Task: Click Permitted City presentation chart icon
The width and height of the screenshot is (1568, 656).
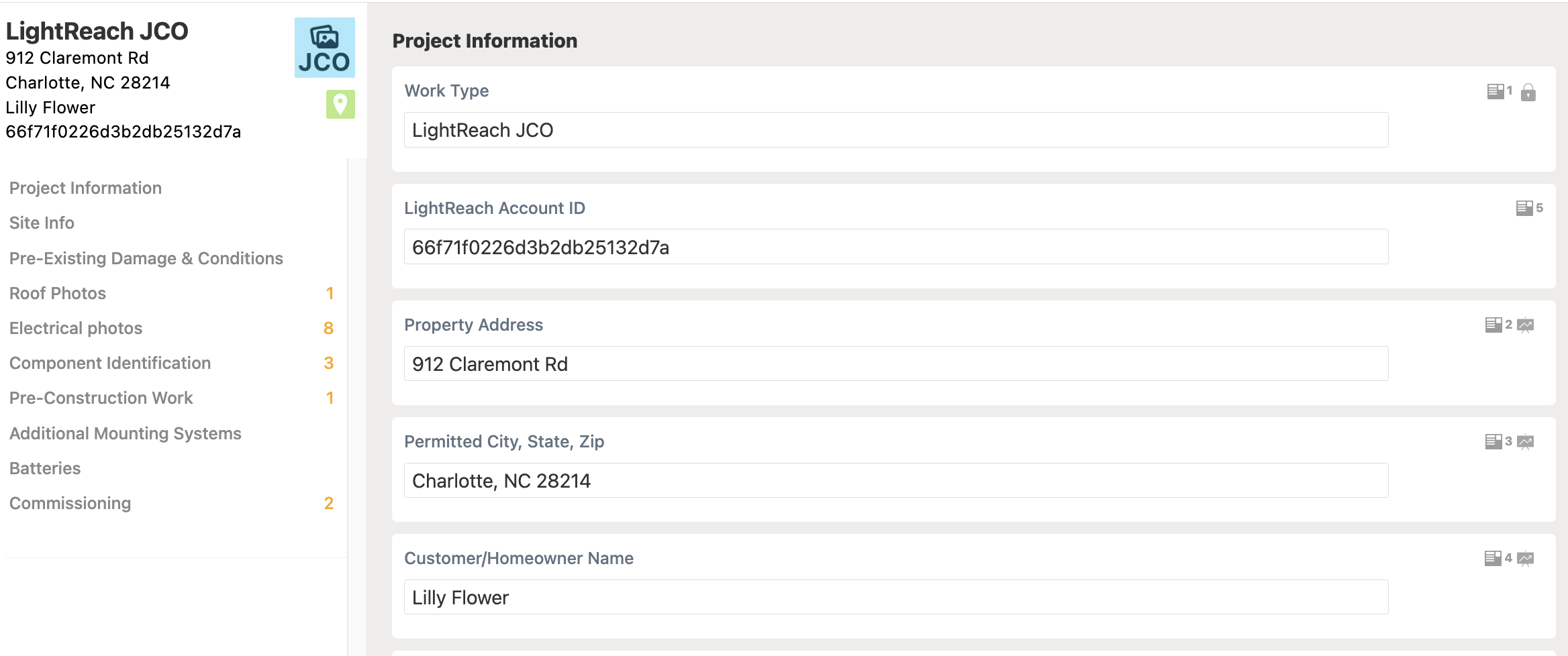Action: tap(1526, 442)
